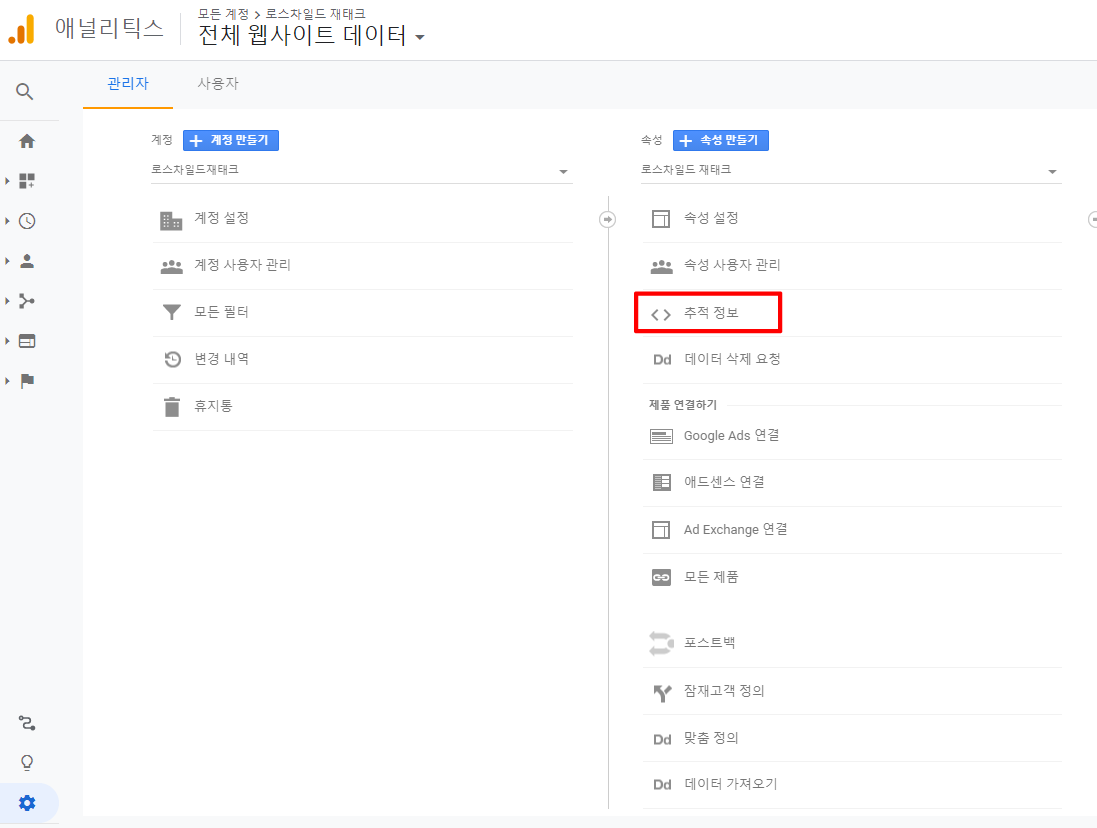Select the 관리자 tab
This screenshot has width=1097, height=828.
(x=127, y=84)
